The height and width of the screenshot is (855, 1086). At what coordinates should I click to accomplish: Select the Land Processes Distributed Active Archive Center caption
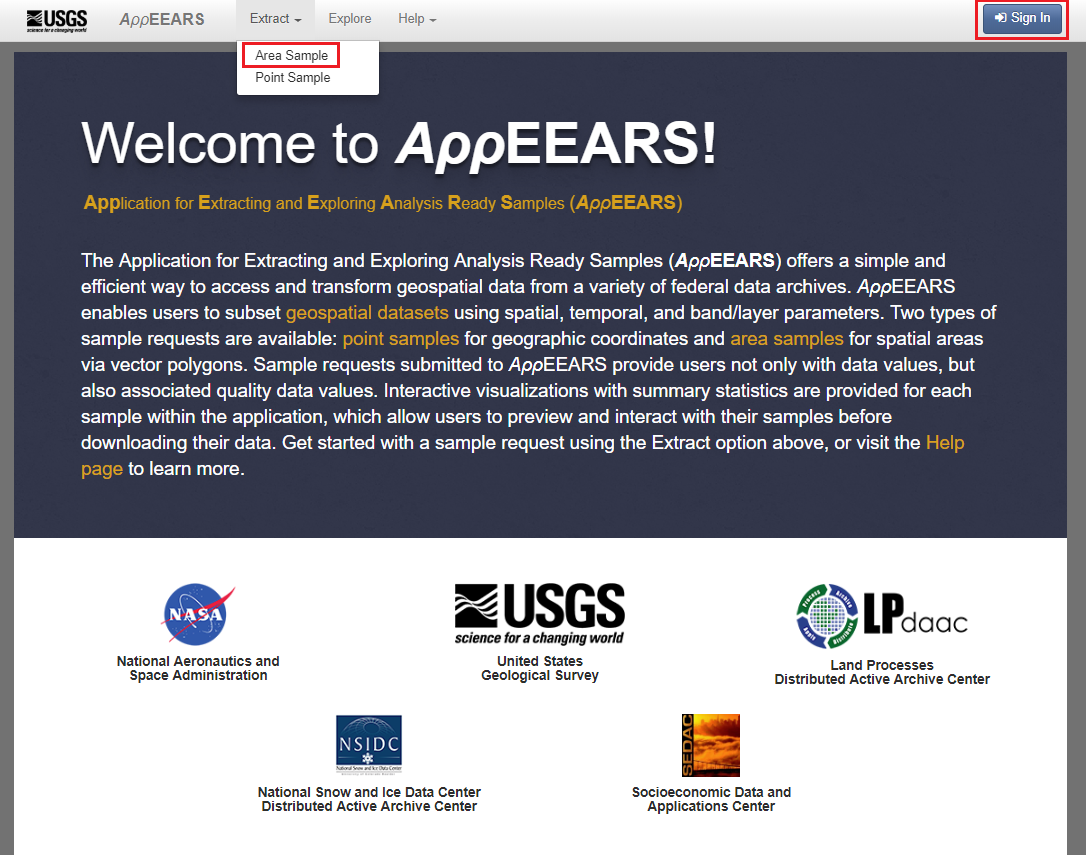(882, 672)
